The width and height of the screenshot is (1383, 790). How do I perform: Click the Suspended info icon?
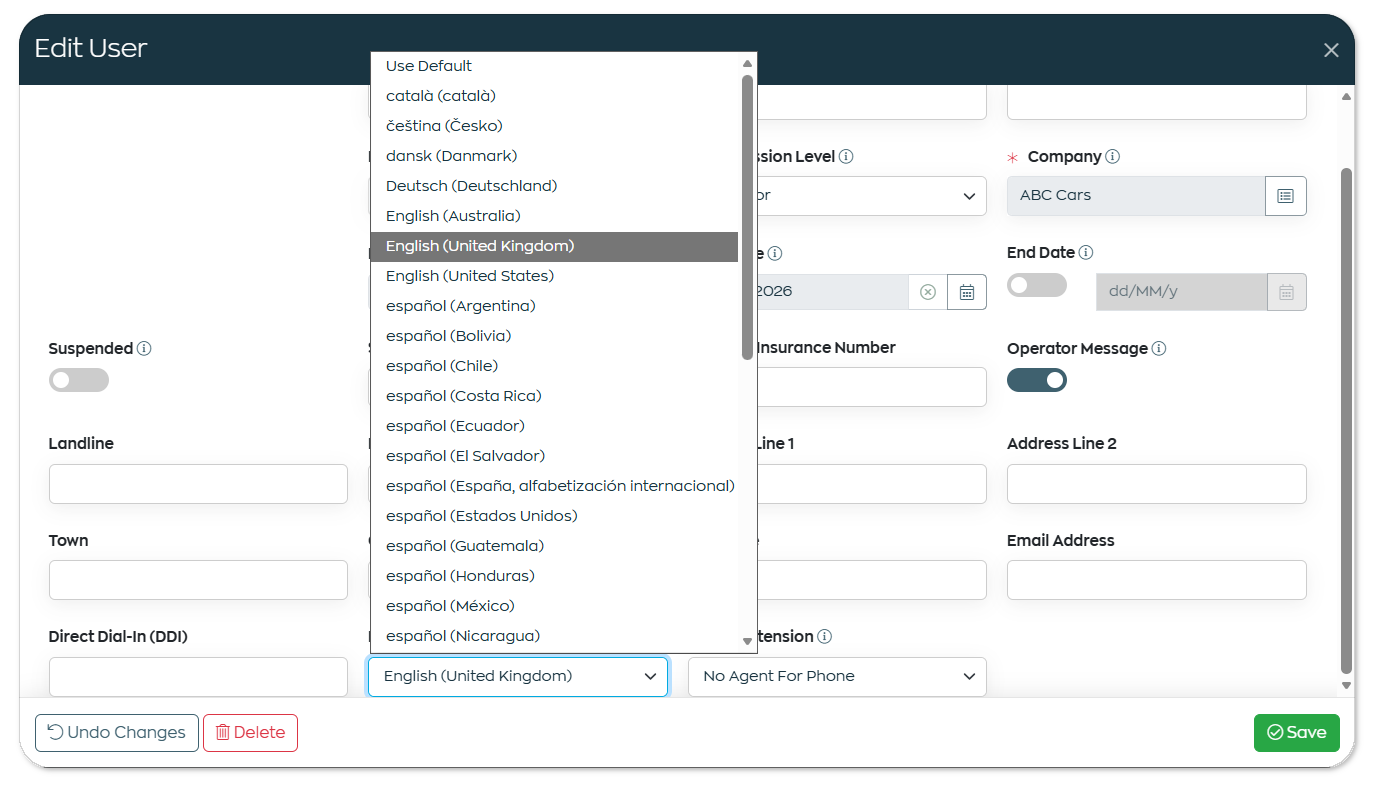144,349
